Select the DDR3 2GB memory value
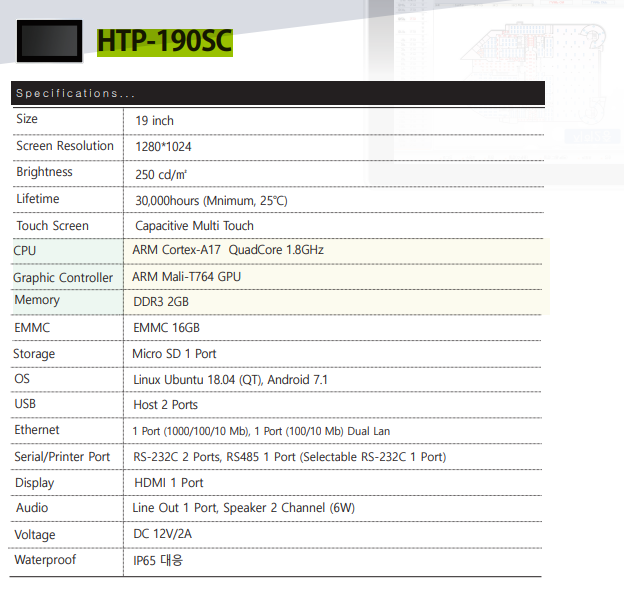624x614 pixels. (x=161, y=301)
